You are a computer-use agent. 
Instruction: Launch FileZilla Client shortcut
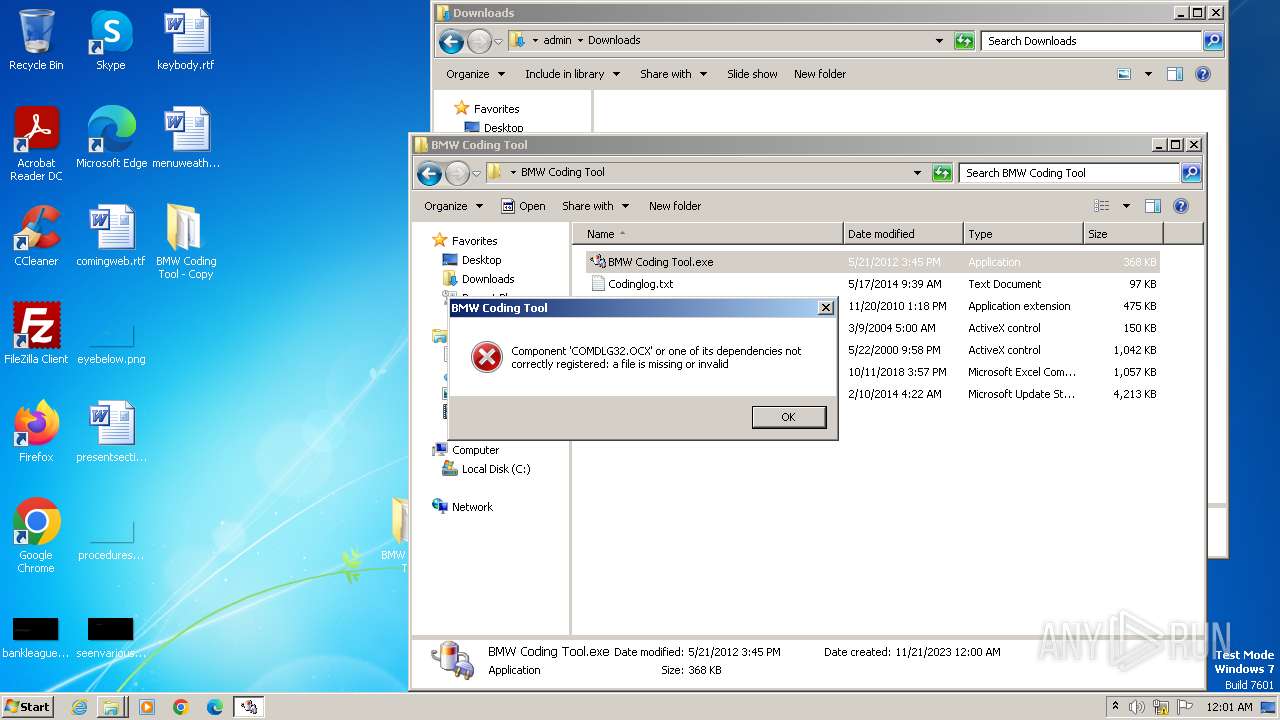pyautogui.click(x=36, y=334)
